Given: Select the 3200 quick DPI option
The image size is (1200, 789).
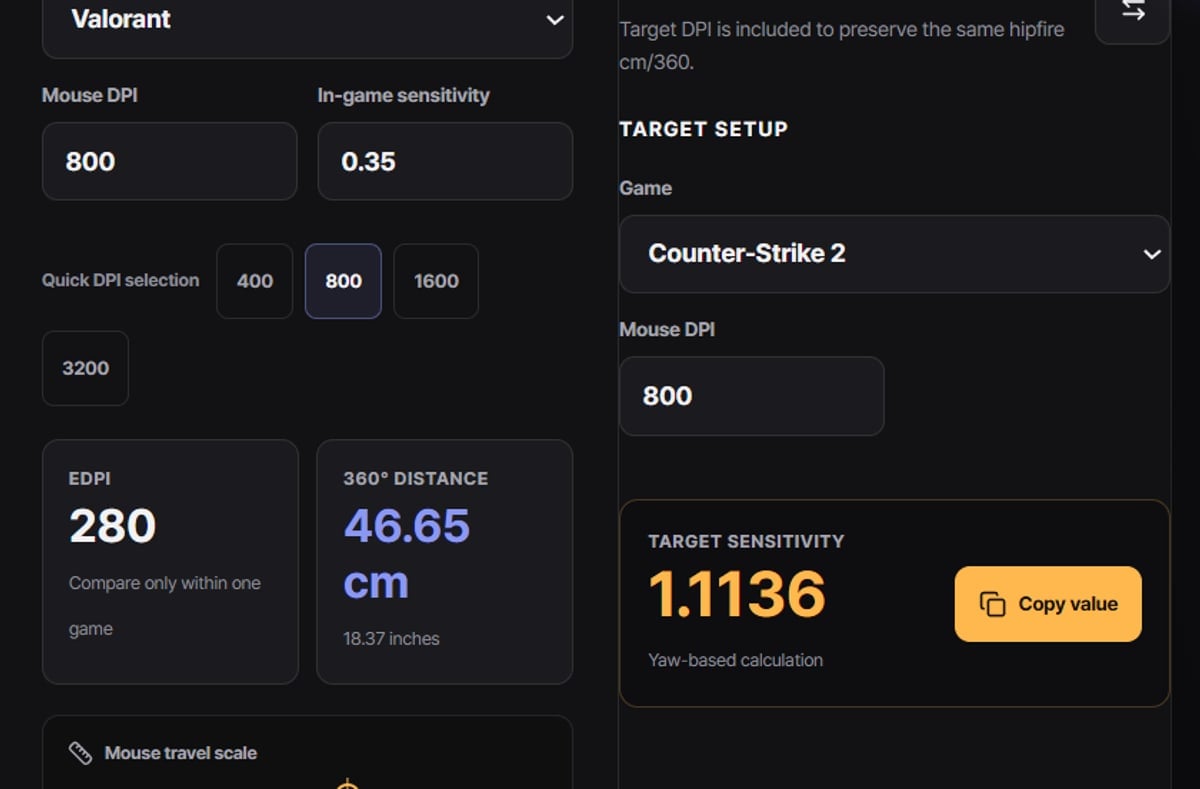Looking at the screenshot, I should point(85,368).
